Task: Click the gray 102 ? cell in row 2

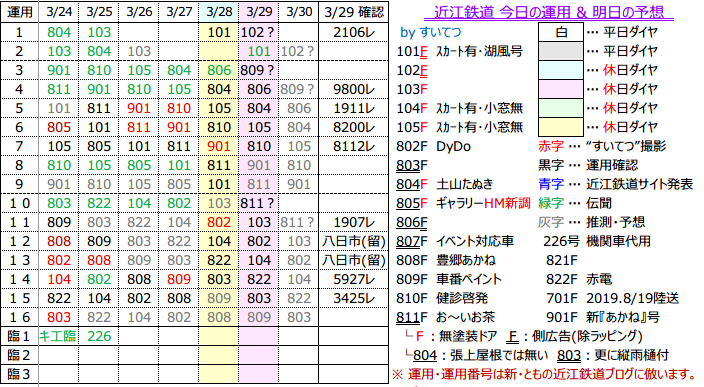Action: click(x=298, y=51)
